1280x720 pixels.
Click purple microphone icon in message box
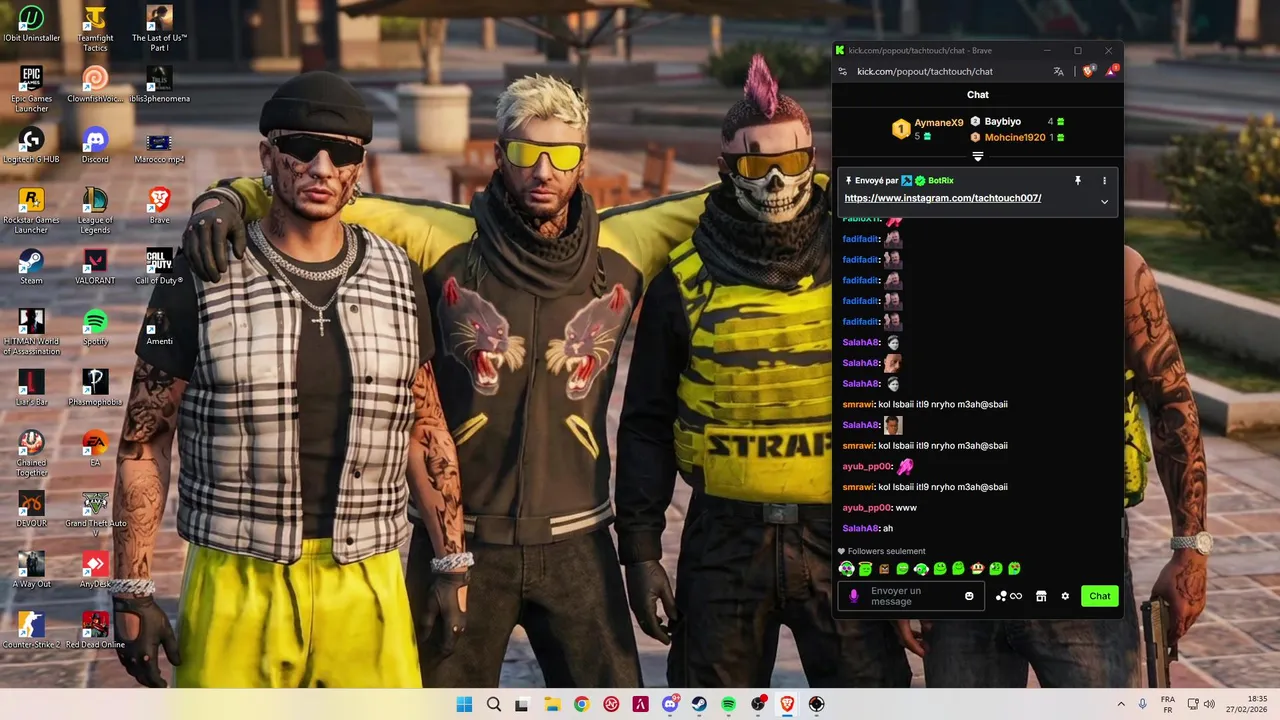[853, 596]
